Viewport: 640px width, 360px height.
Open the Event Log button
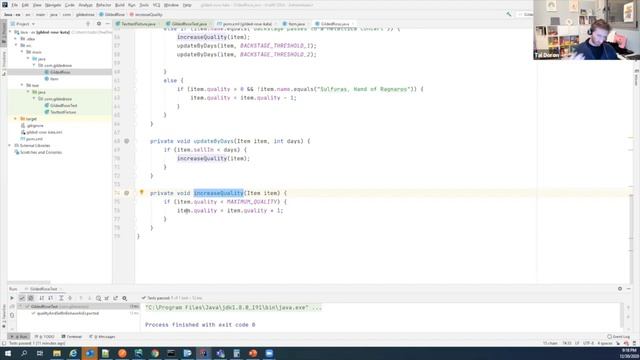618,337
